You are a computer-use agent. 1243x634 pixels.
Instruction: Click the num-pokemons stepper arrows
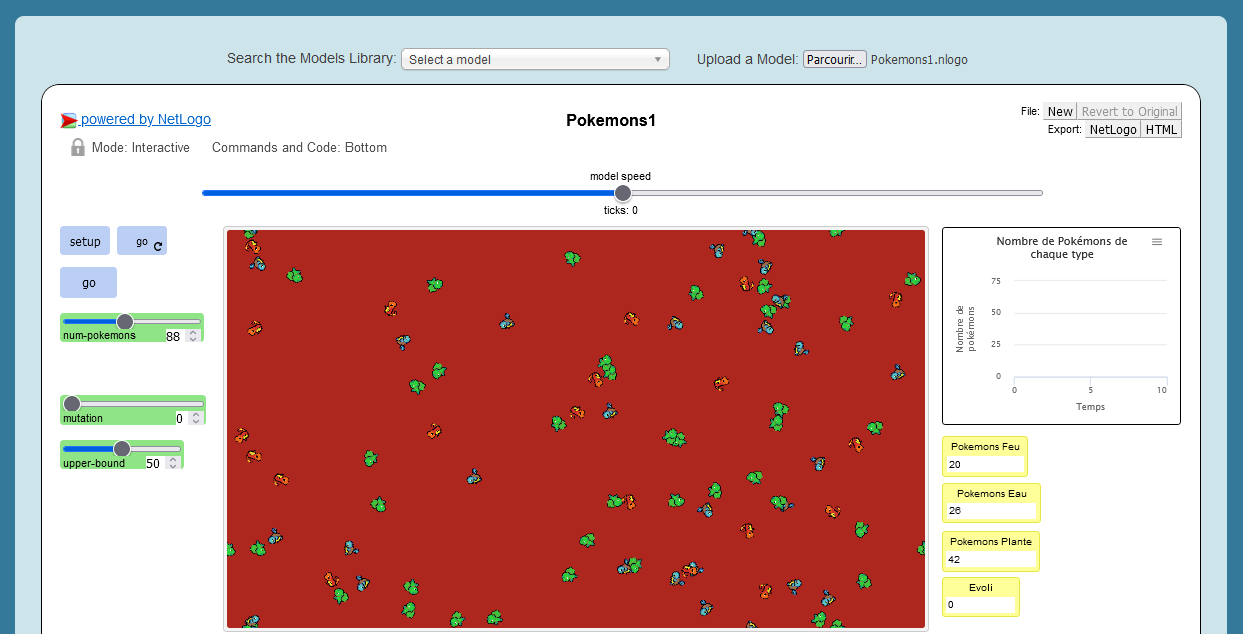194,336
